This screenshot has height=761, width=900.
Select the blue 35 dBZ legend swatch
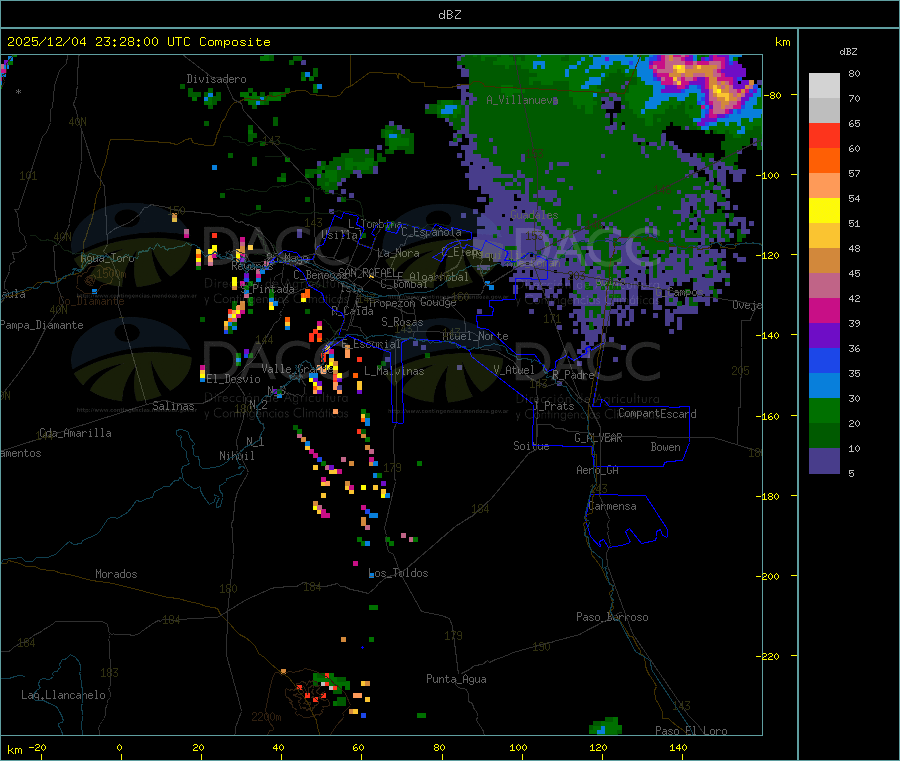click(x=824, y=360)
